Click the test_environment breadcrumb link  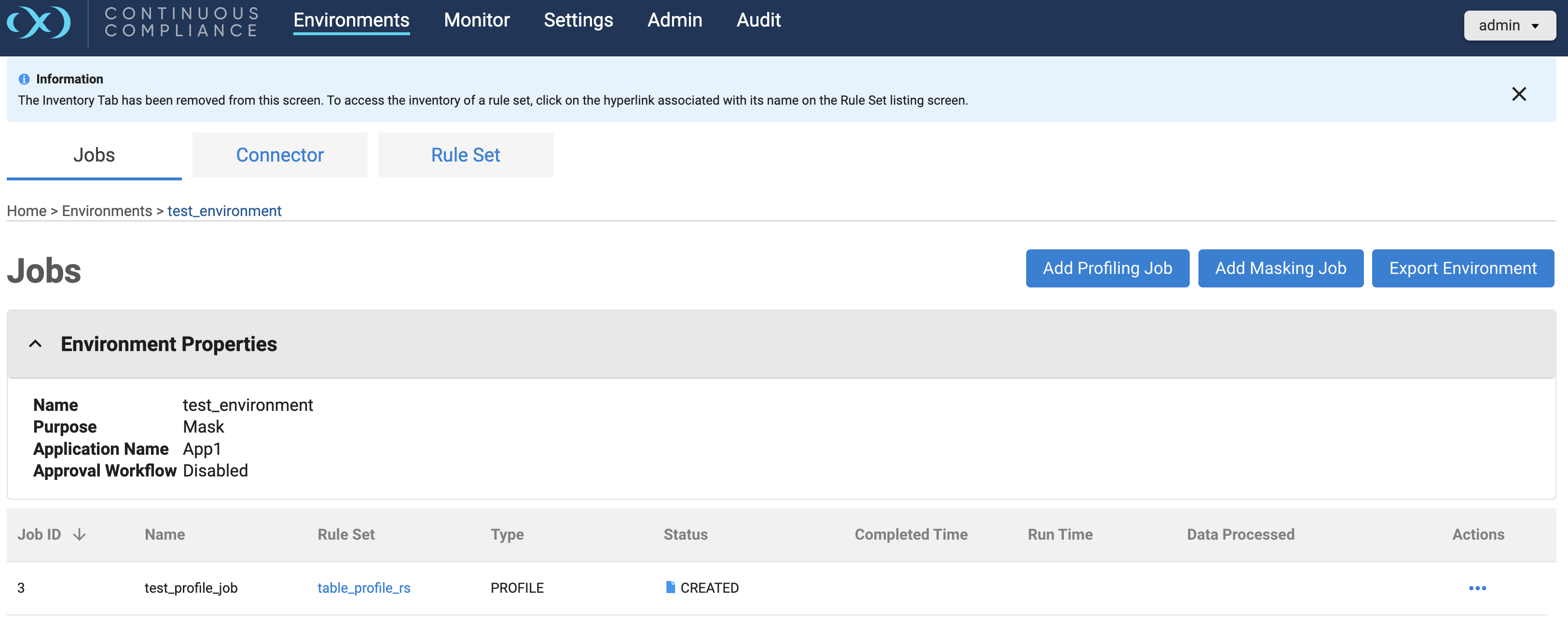coord(224,211)
